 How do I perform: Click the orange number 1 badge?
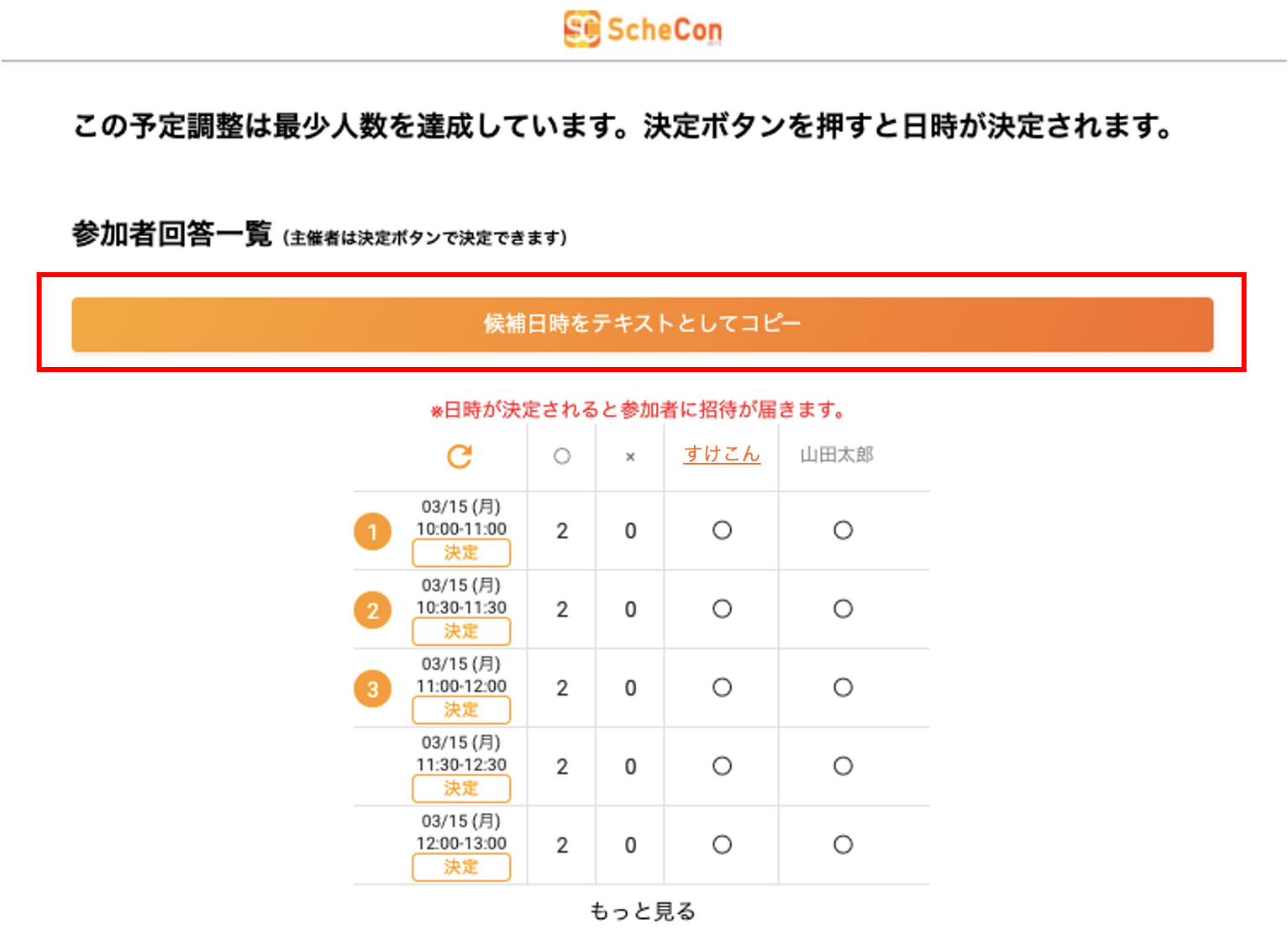tap(372, 532)
